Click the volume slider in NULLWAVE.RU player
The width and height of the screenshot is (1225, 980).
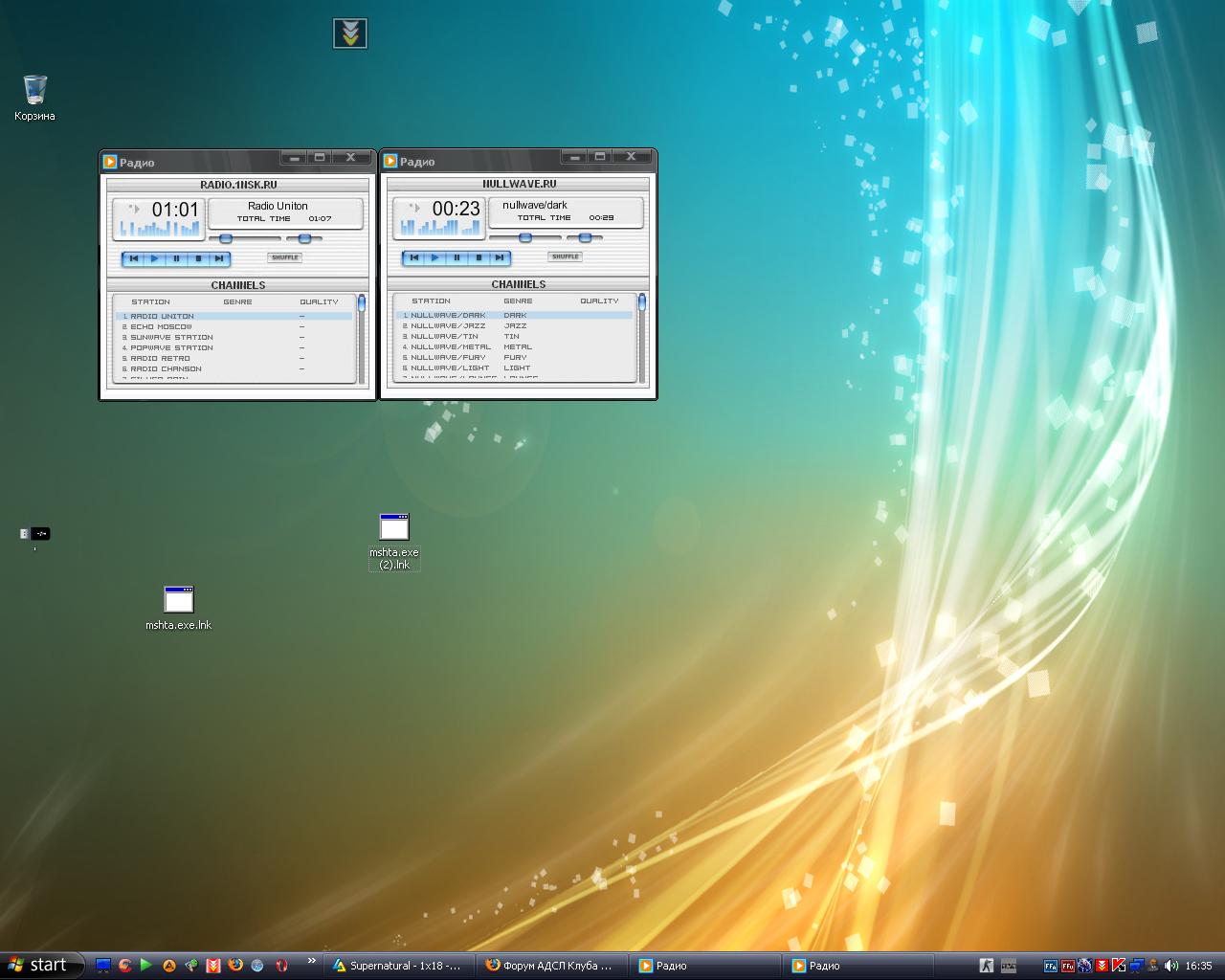[x=524, y=237]
